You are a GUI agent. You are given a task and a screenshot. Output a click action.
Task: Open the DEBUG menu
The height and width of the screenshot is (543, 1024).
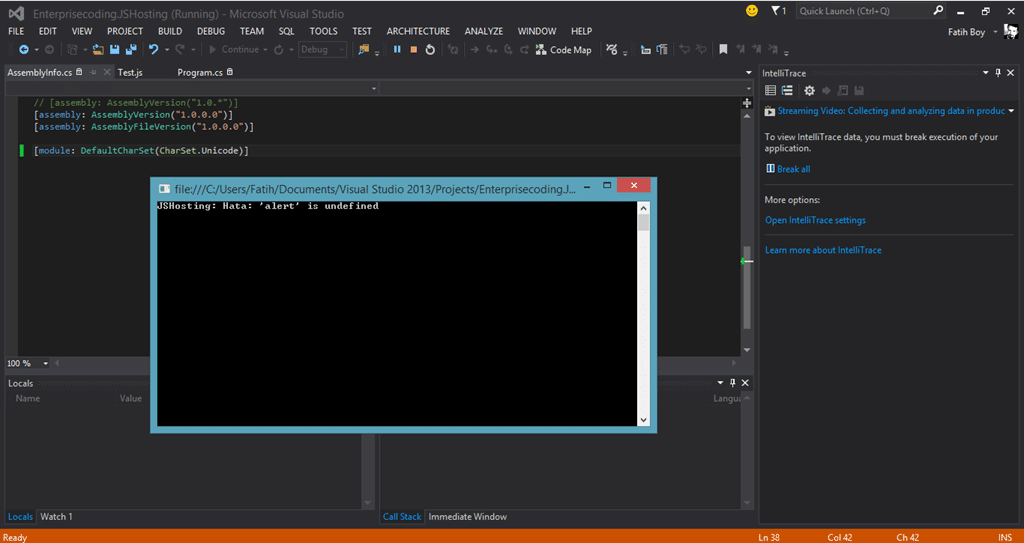coord(211,31)
